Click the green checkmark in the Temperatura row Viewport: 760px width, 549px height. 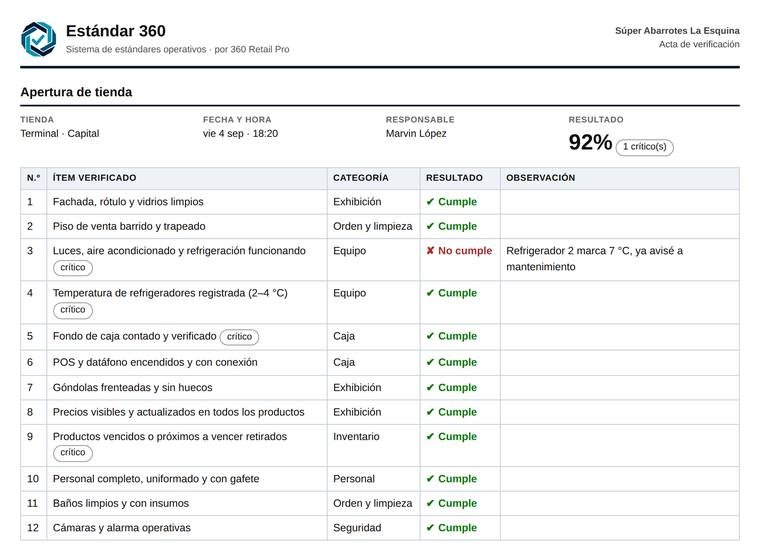coord(430,293)
